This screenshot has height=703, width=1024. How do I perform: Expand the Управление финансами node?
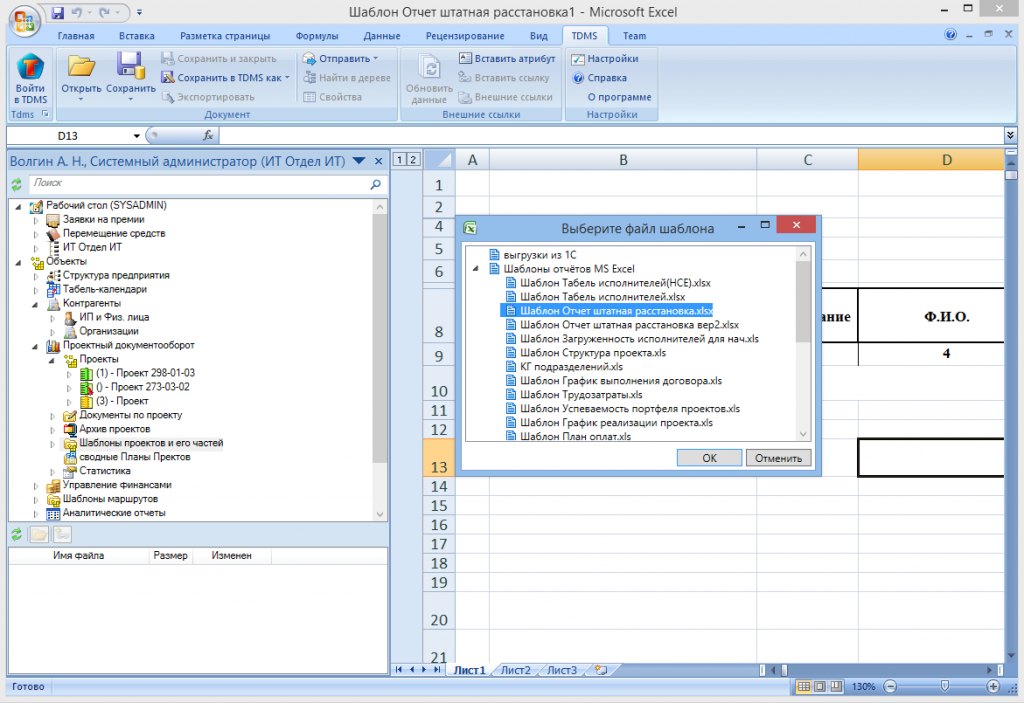36,485
